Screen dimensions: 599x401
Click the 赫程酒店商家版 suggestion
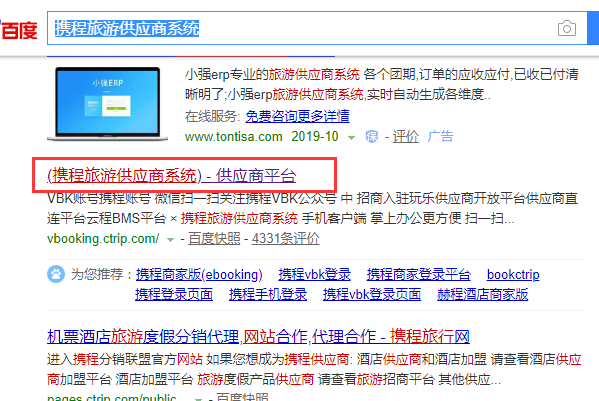click(x=482, y=294)
